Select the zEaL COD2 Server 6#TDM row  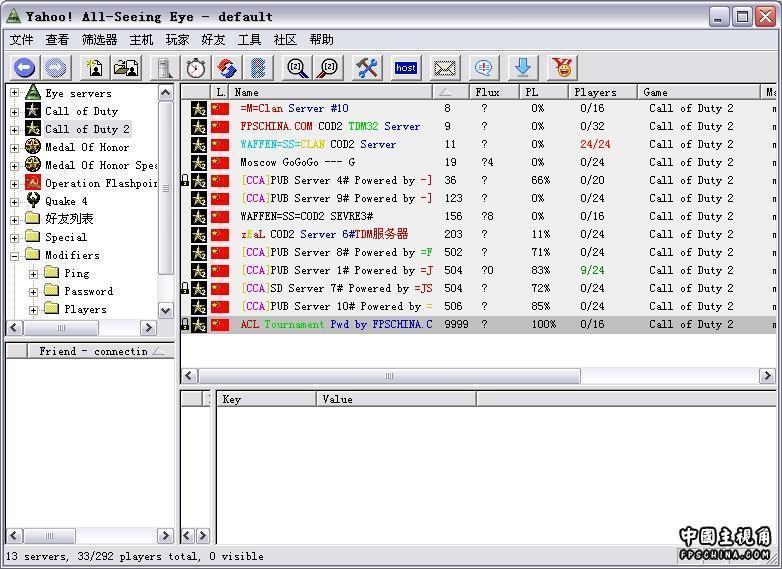(479, 234)
